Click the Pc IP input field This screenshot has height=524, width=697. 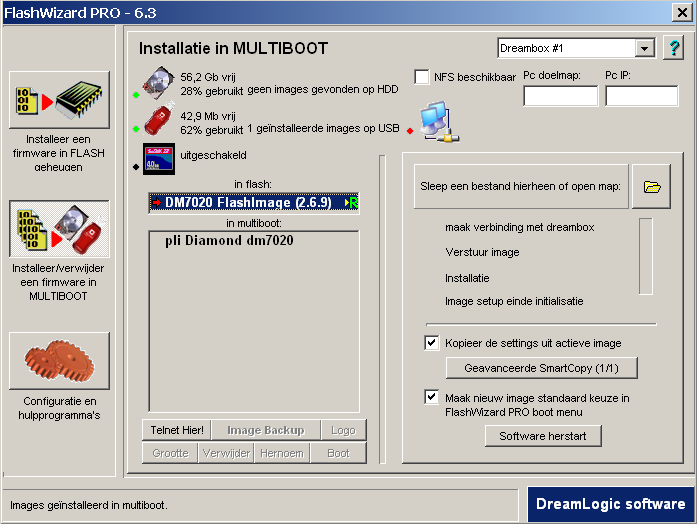[x=642, y=96]
